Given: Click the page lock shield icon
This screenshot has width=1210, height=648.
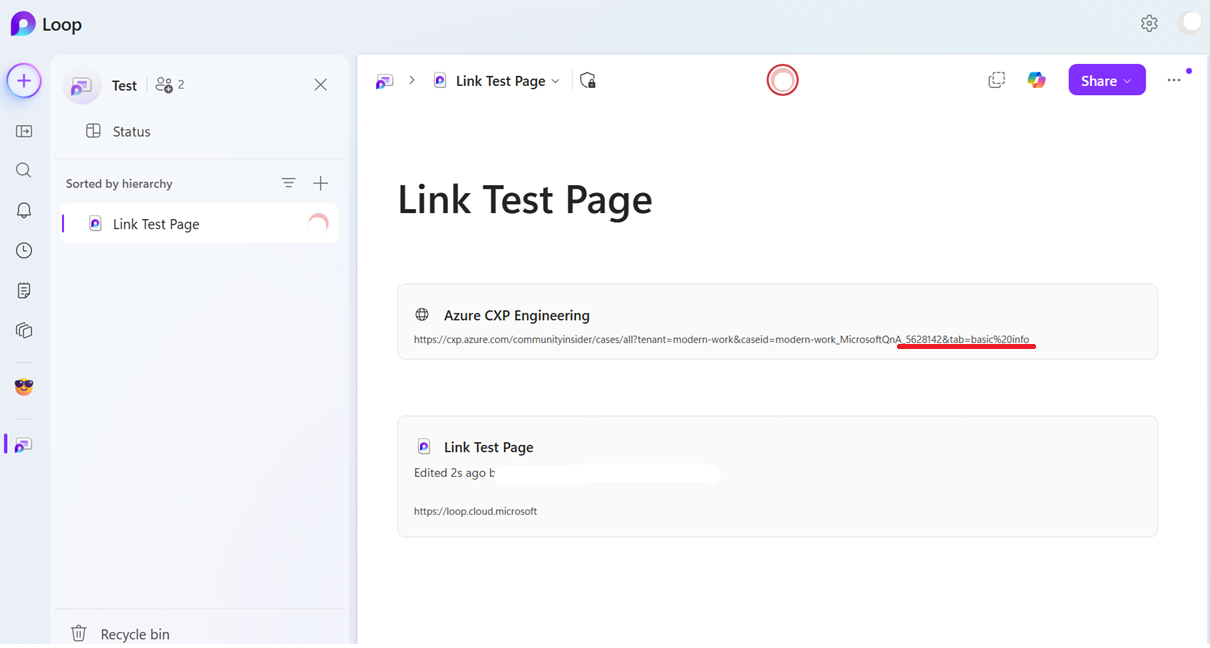Looking at the screenshot, I should (x=588, y=81).
